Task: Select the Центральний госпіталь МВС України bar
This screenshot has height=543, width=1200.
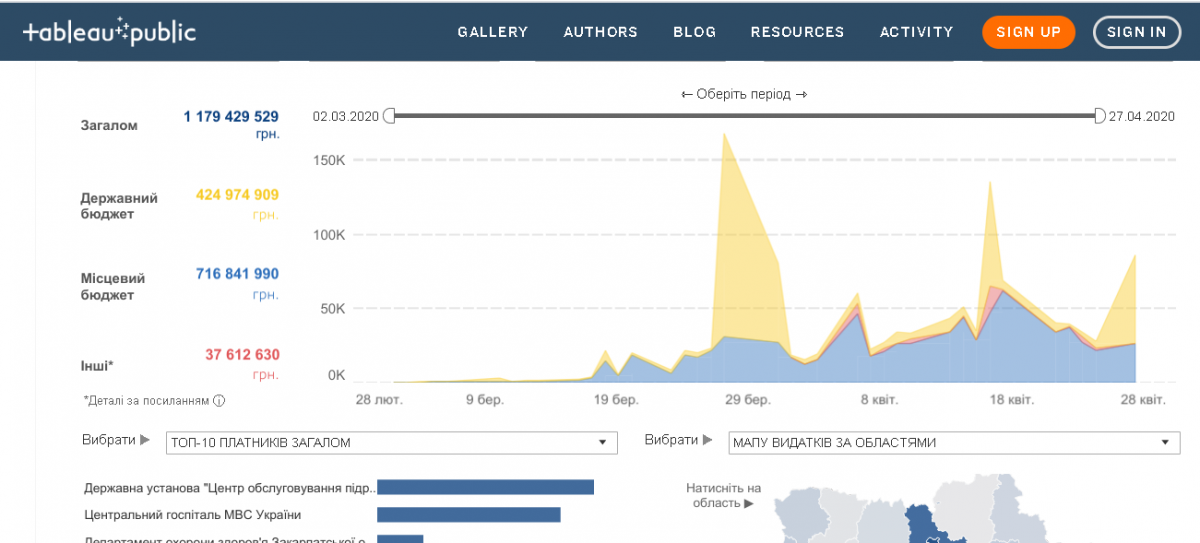Action: pyautogui.click(x=468, y=515)
